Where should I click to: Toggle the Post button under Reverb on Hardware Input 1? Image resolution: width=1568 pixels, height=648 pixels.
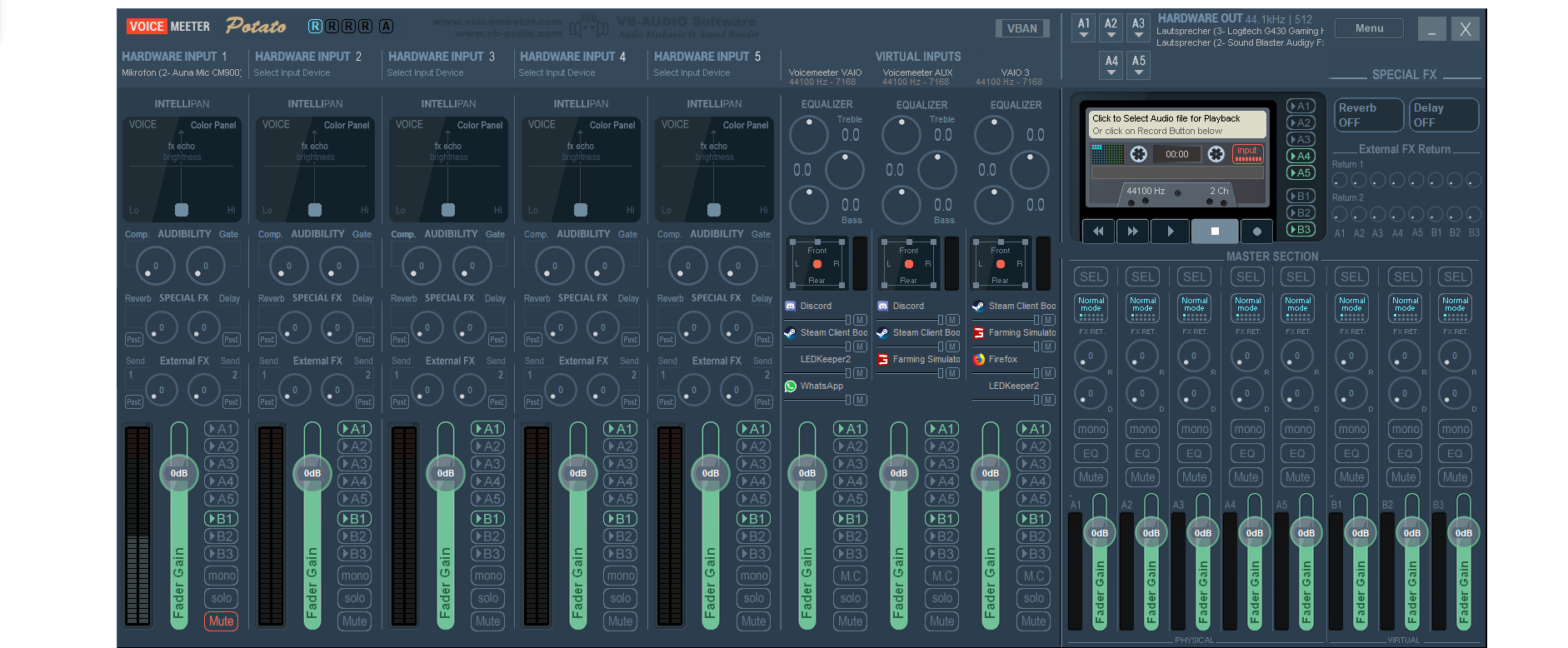[x=133, y=340]
